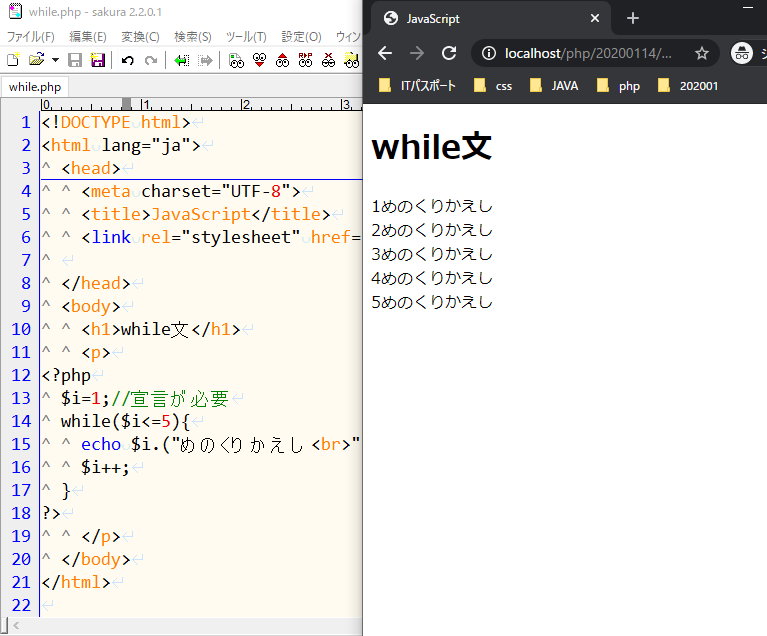The width and height of the screenshot is (767, 636).
Task: Click the Search binoculars icon
Action: pyautogui.click(x=236, y=60)
